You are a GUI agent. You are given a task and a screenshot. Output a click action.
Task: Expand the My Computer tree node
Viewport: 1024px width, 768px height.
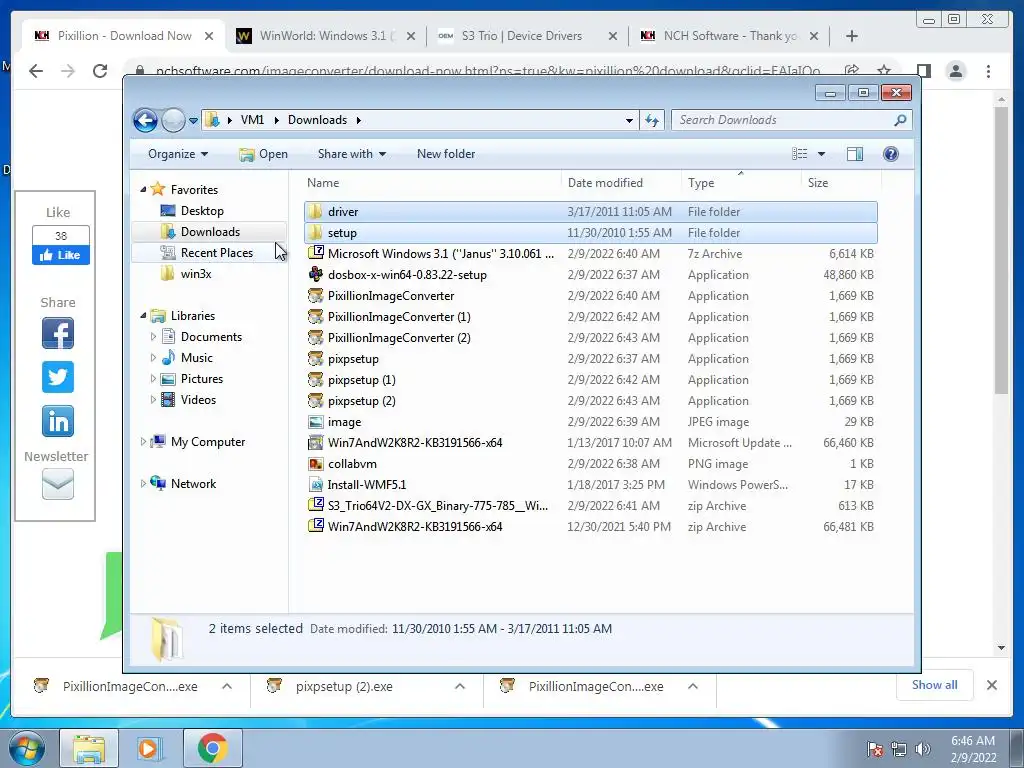144,441
